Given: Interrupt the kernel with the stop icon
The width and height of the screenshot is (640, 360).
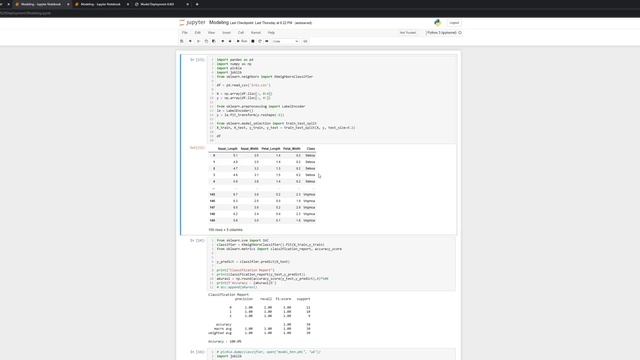Looking at the screenshot, I should pos(253,41).
